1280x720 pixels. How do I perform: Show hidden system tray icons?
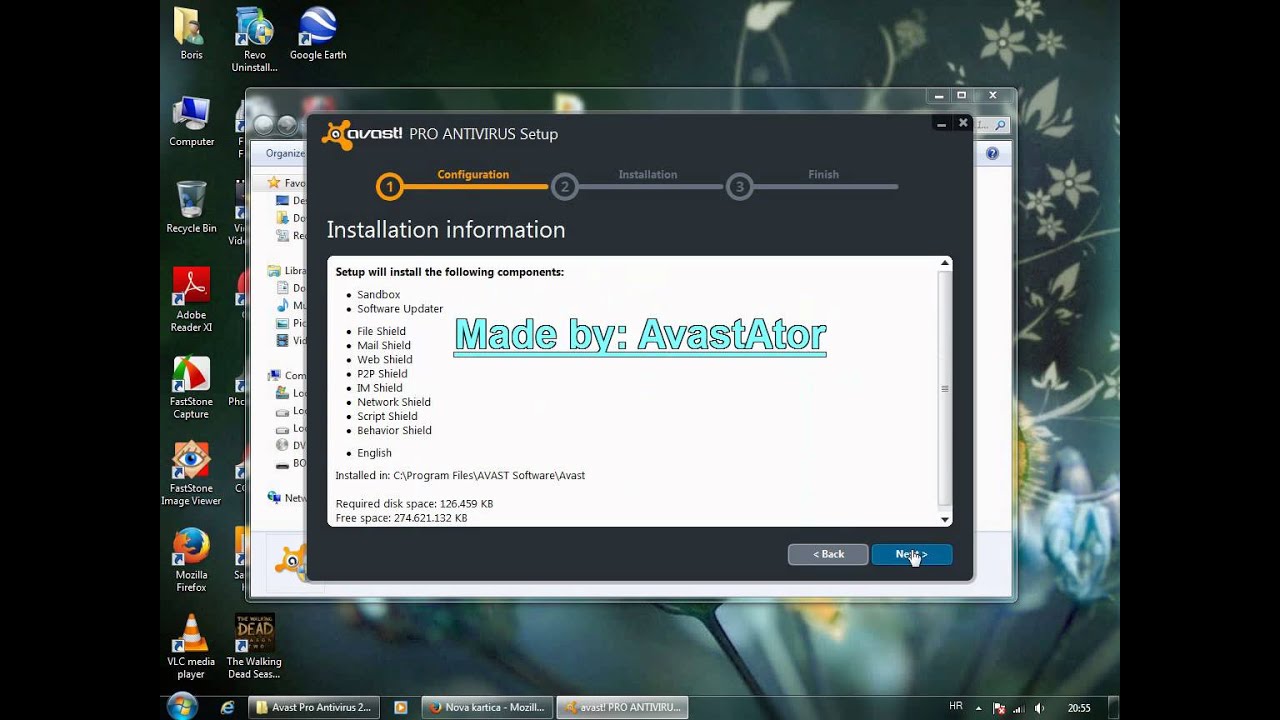coord(978,708)
